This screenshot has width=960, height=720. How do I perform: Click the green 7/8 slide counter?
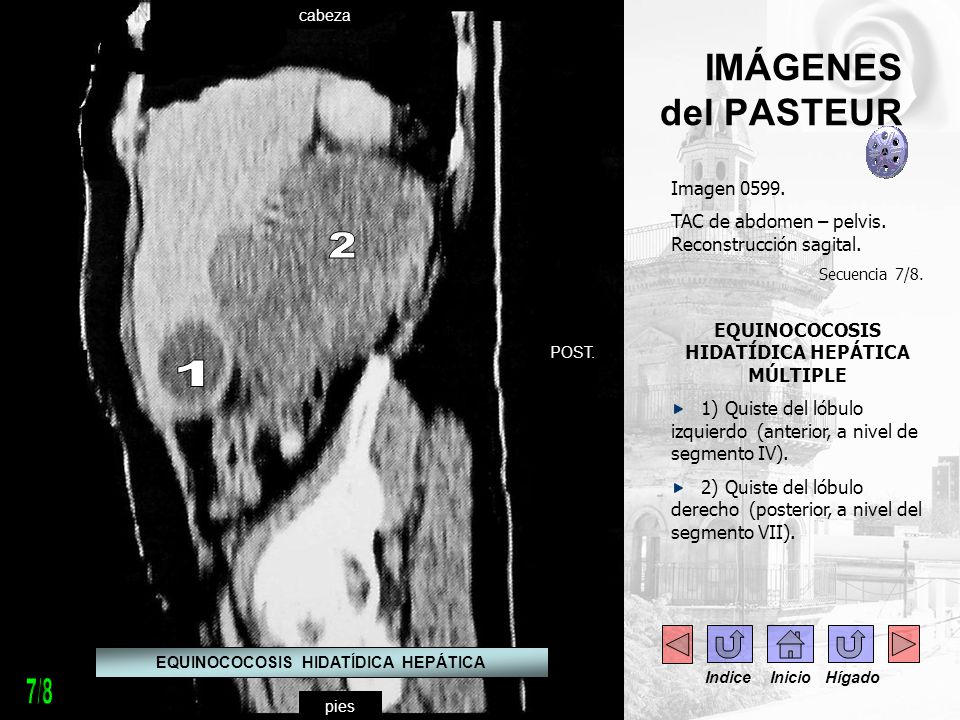coord(39,691)
